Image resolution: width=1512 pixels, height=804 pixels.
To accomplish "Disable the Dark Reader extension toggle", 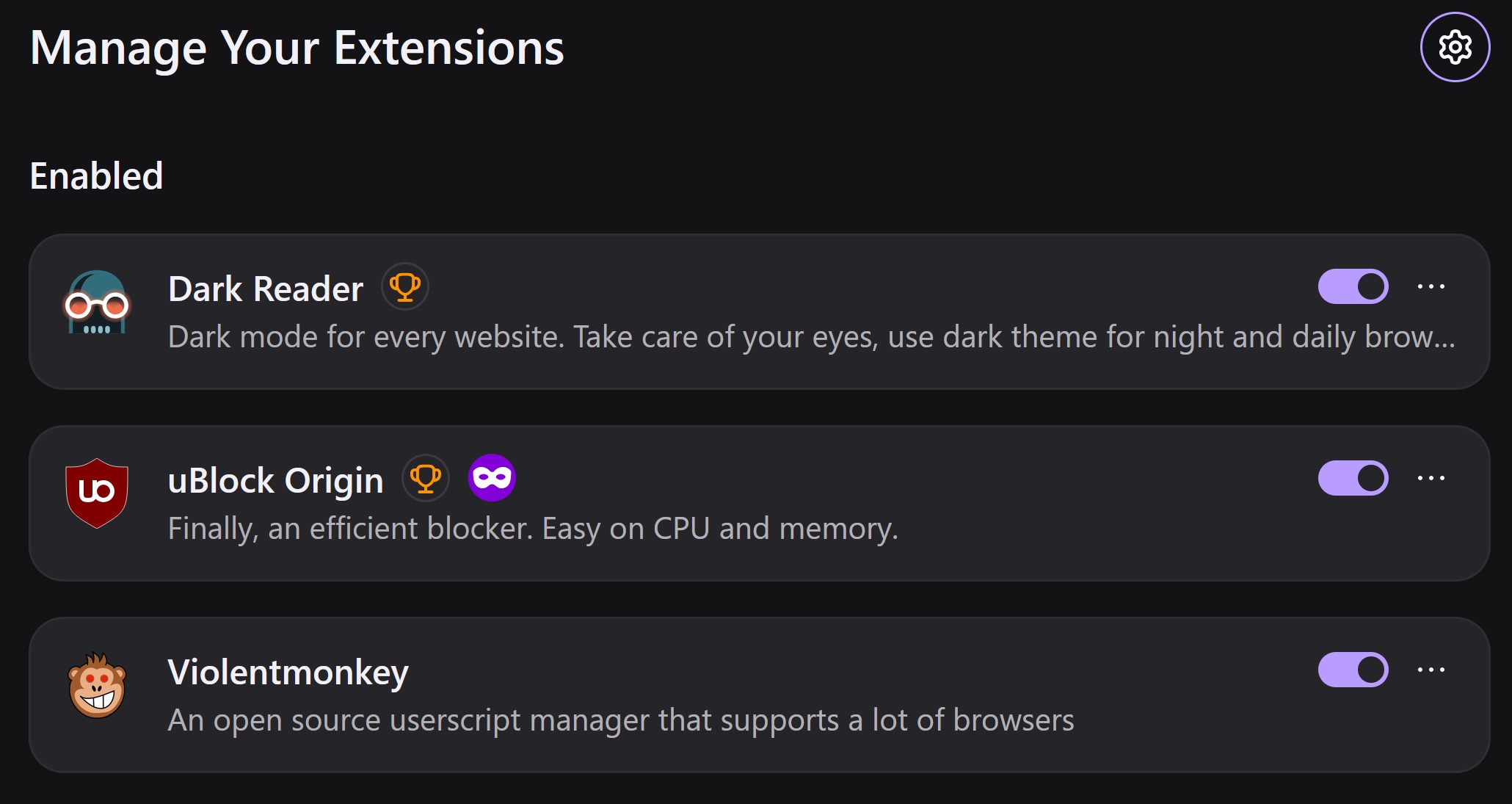I will (1353, 286).
